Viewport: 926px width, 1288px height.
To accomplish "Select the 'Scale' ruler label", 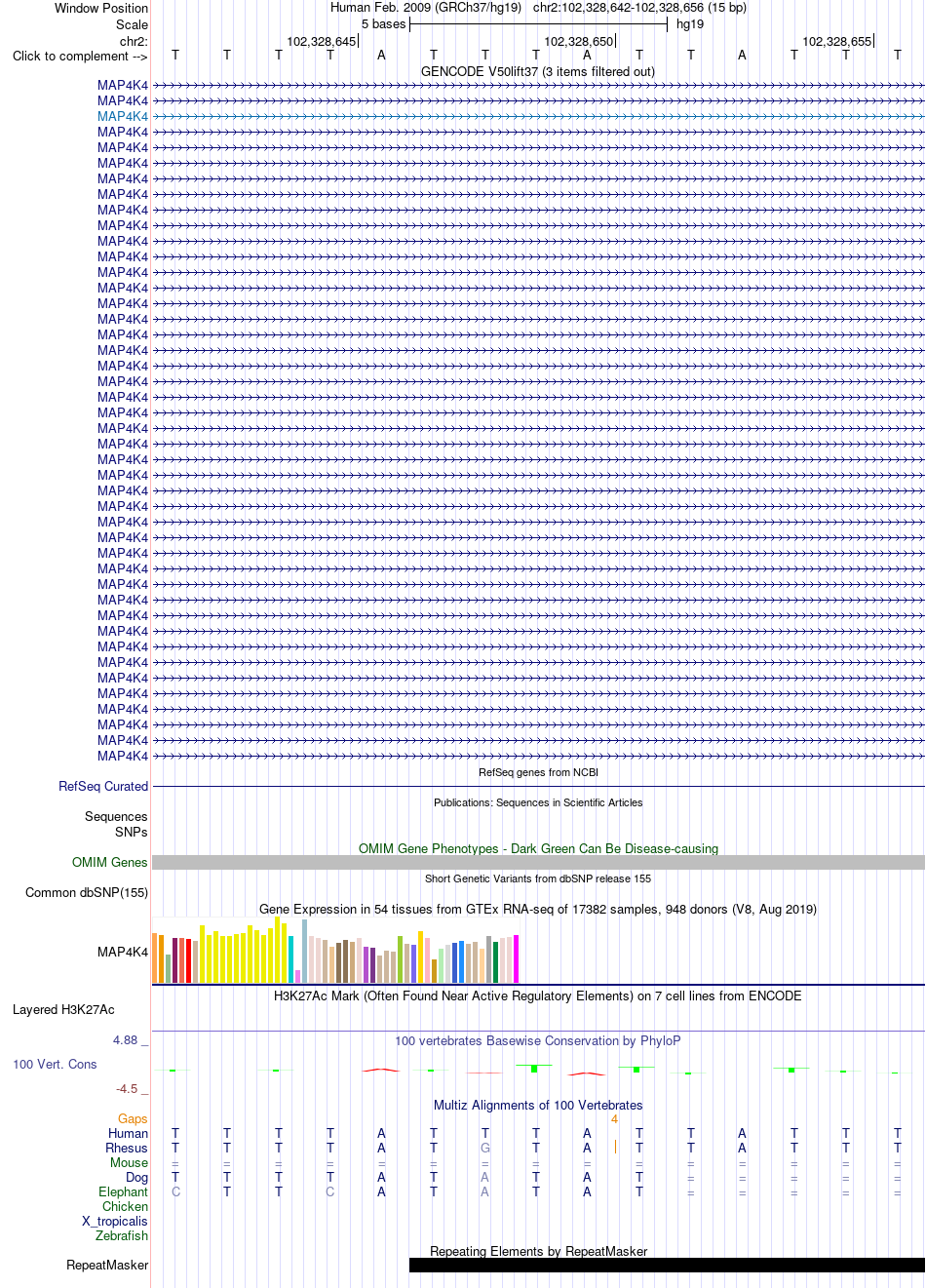I will (x=133, y=24).
